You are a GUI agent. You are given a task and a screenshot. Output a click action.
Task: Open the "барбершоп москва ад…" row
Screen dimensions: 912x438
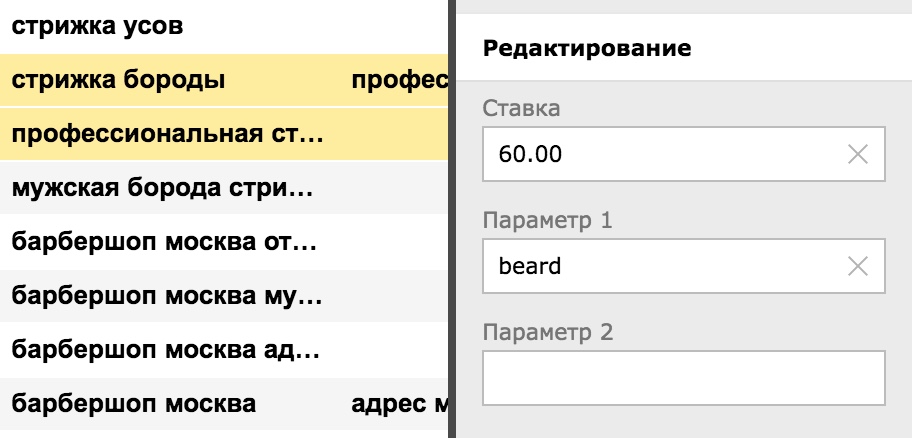pos(165,350)
